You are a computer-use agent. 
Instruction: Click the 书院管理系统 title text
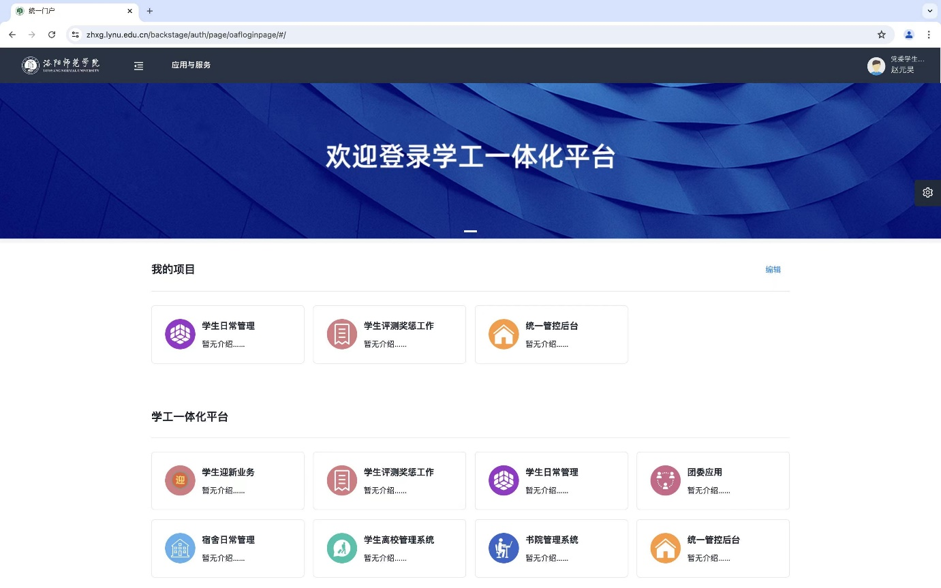pyautogui.click(x=552, y=540)
